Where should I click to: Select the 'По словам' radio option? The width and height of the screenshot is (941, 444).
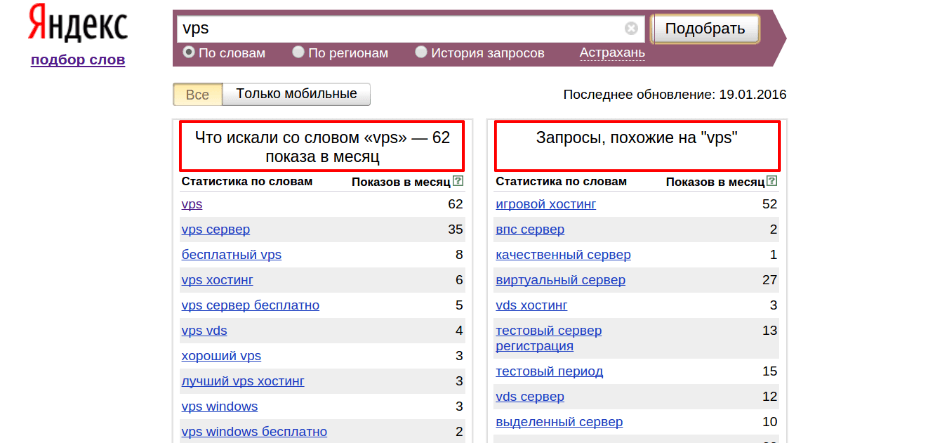188,52
